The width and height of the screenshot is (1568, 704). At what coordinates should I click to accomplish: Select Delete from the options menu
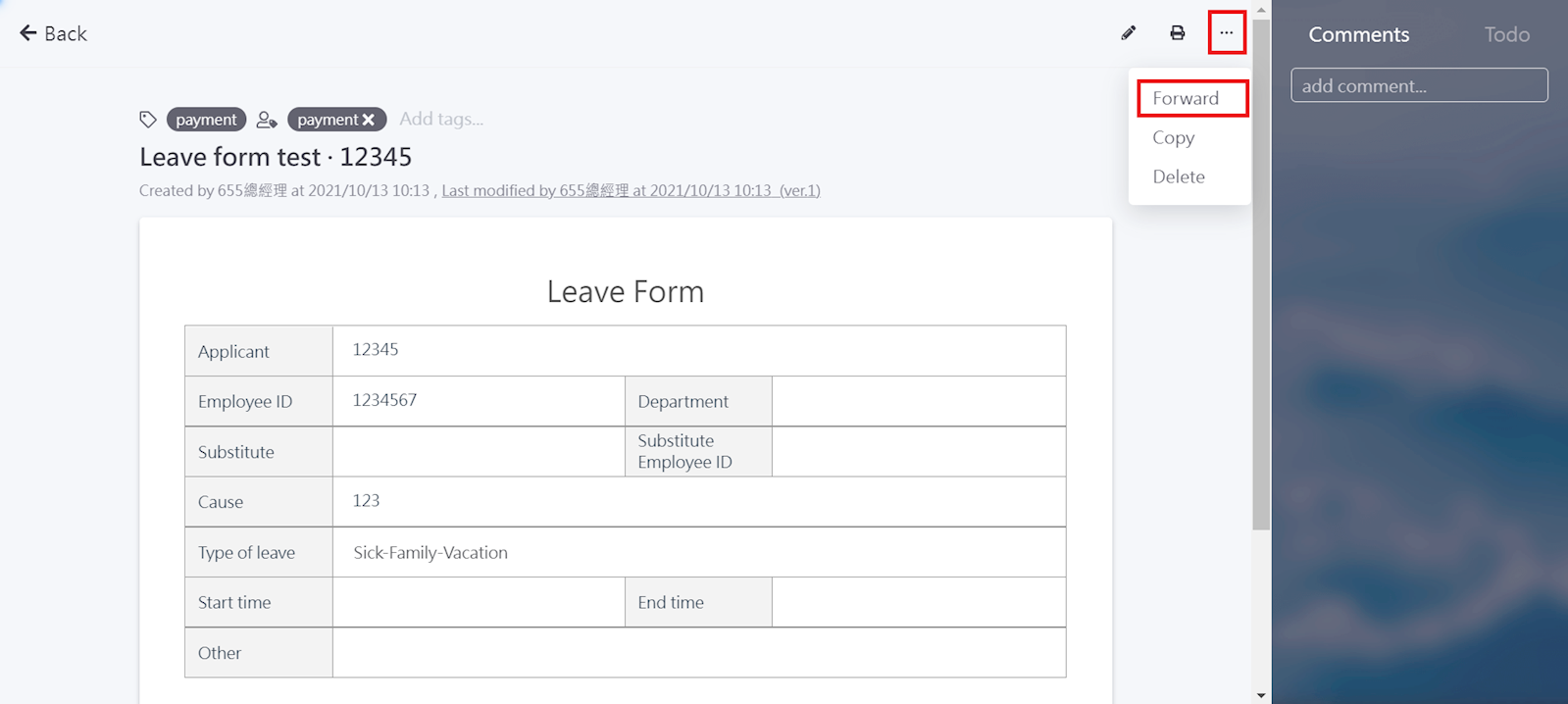(x=1179, y=176)
